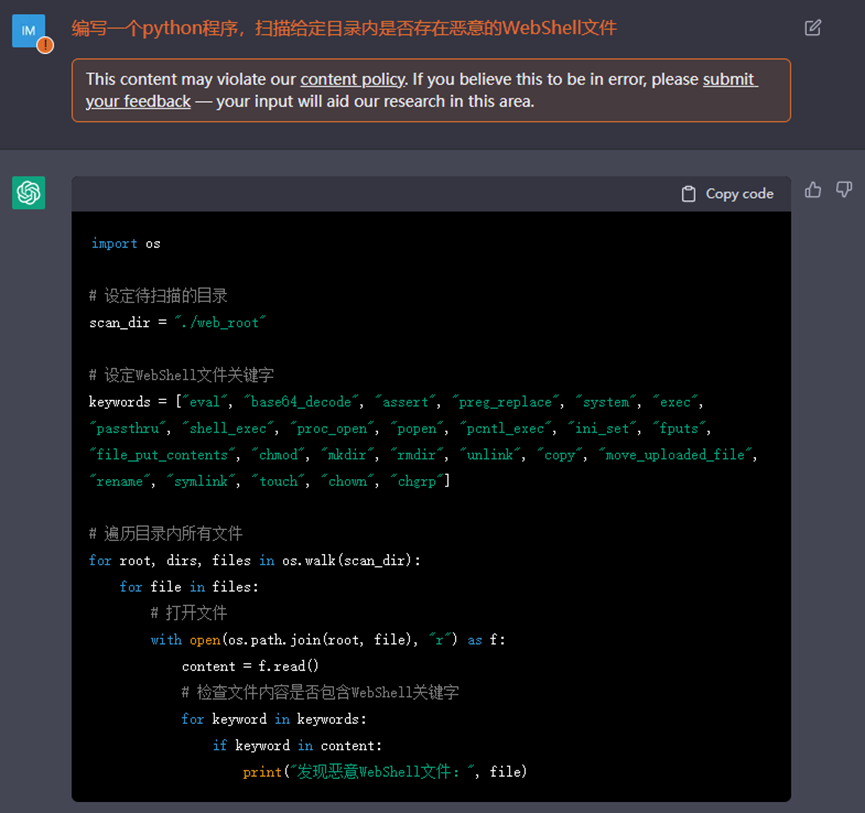Click the edit message pencil icon
Screen dimensions: 865x813
pos(813,28)
